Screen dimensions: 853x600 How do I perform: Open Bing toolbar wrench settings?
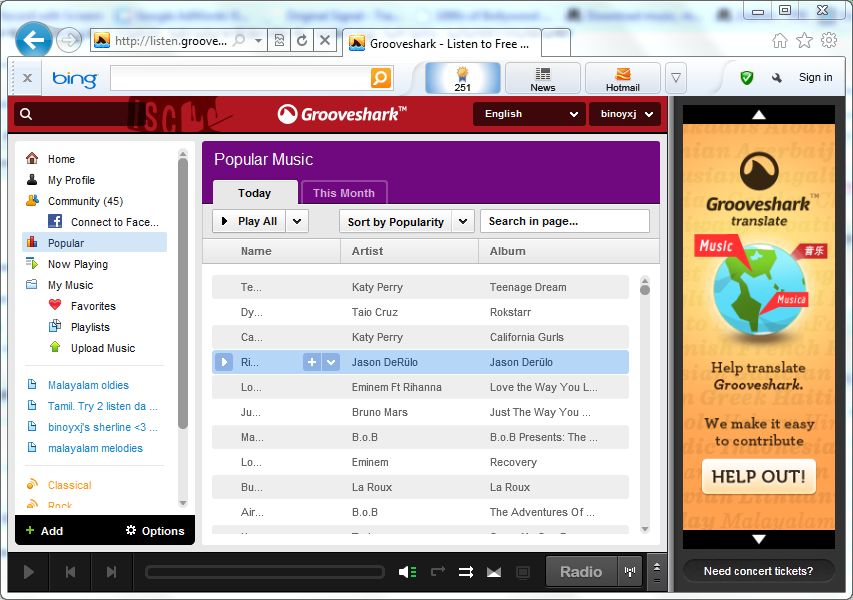777,78
